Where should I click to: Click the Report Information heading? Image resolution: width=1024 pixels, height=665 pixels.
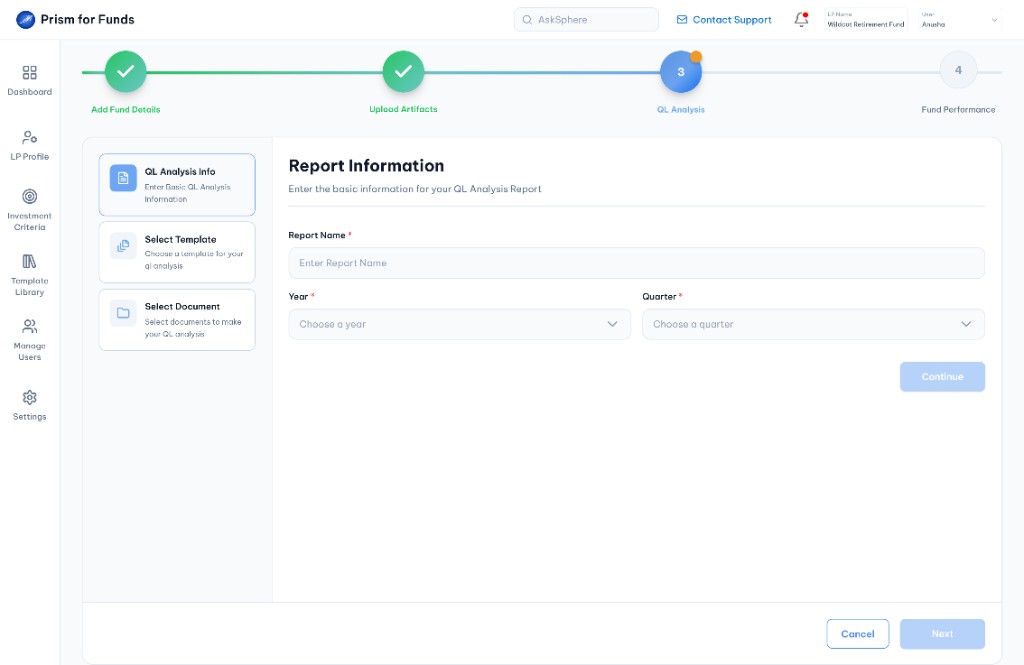[366, 166]
